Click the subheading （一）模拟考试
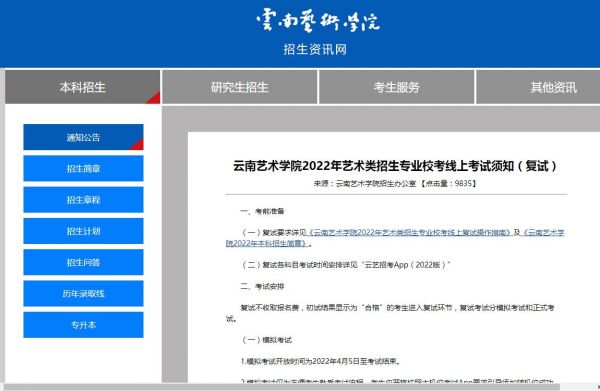Image resolution: width=600 pixels, height=391 pixels. tap(266, 340)
